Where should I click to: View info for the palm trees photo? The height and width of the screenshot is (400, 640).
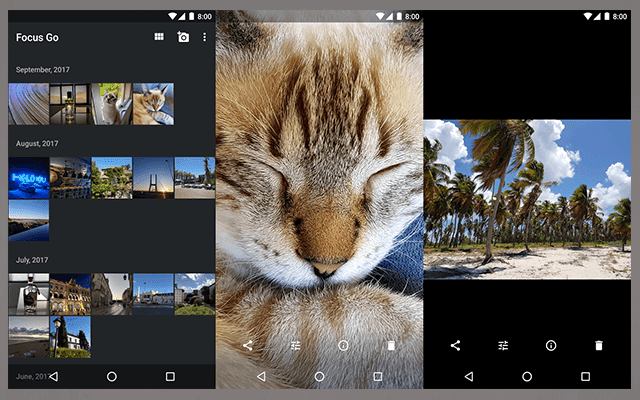tap(551, 345)
